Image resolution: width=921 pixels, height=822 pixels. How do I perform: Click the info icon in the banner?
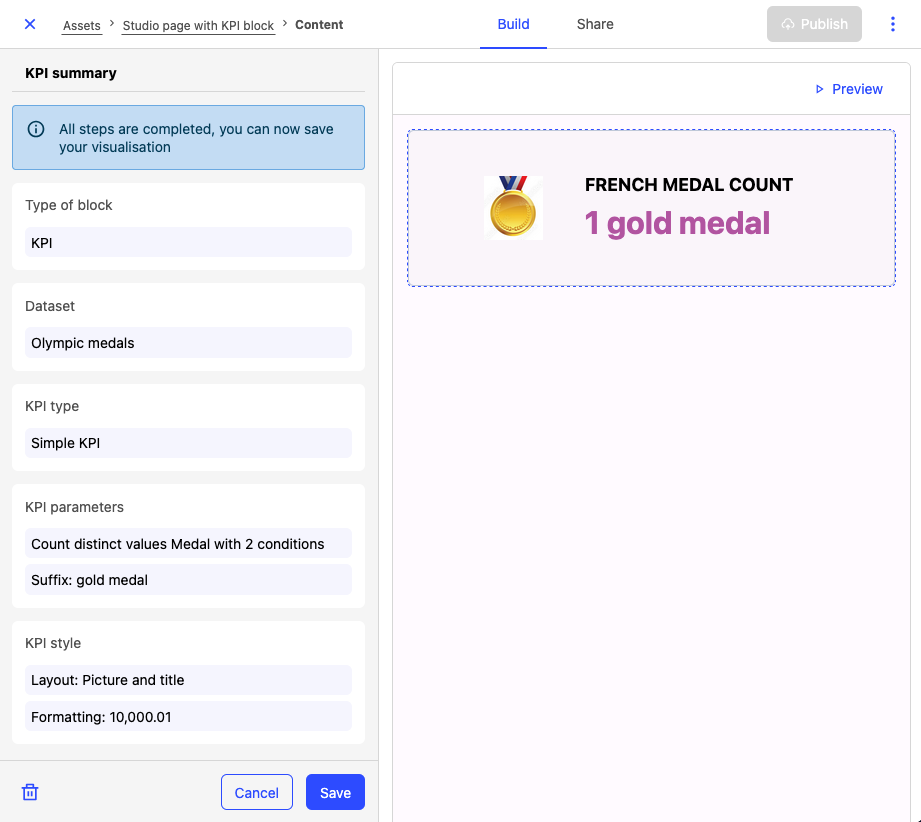36,129
